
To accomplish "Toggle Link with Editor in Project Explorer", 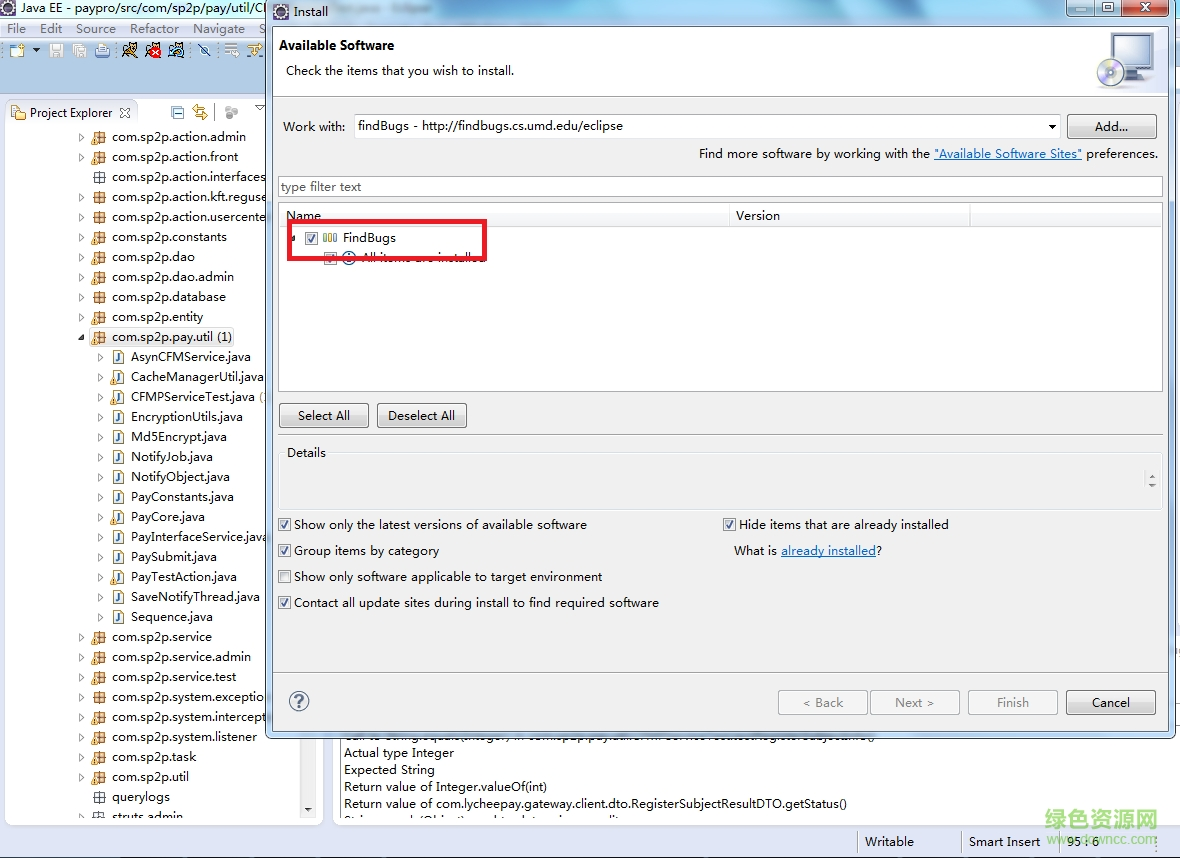I will tap(200, 113).
